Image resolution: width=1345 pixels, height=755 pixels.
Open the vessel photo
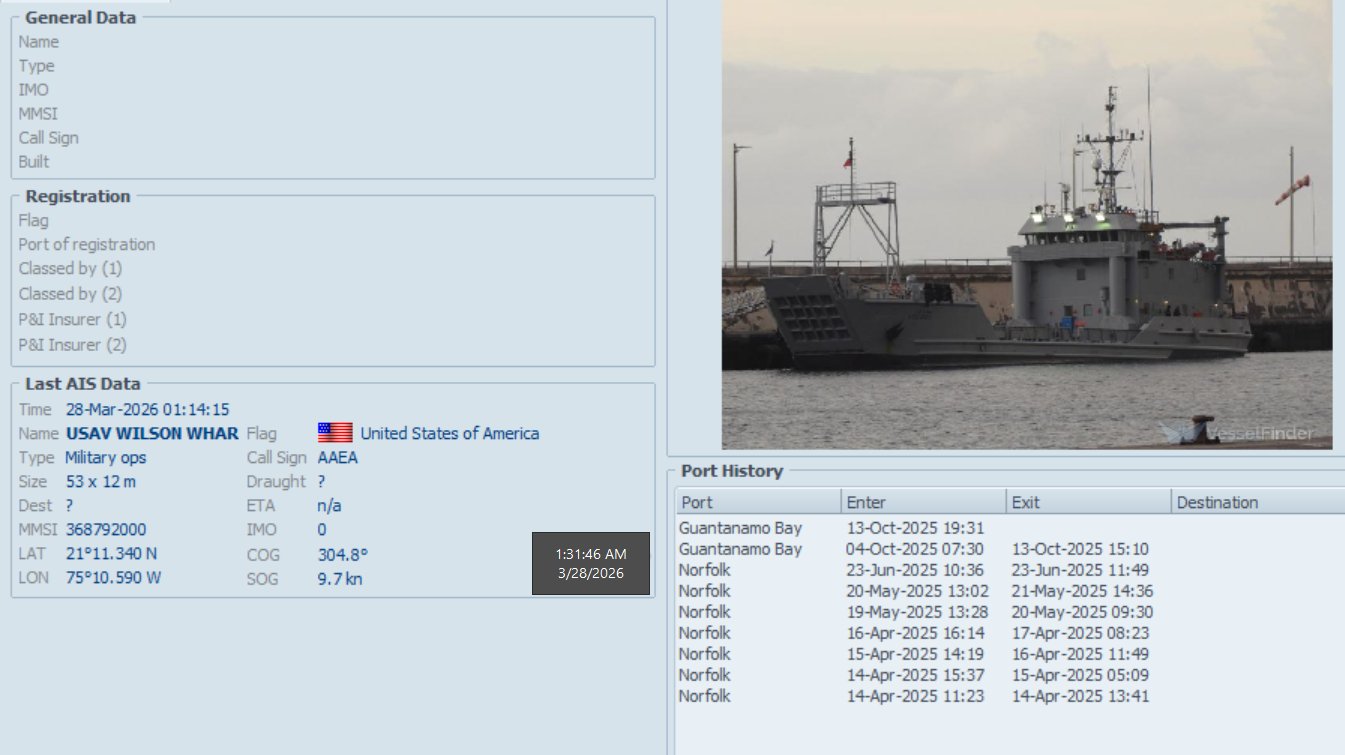coord(1026,225)
